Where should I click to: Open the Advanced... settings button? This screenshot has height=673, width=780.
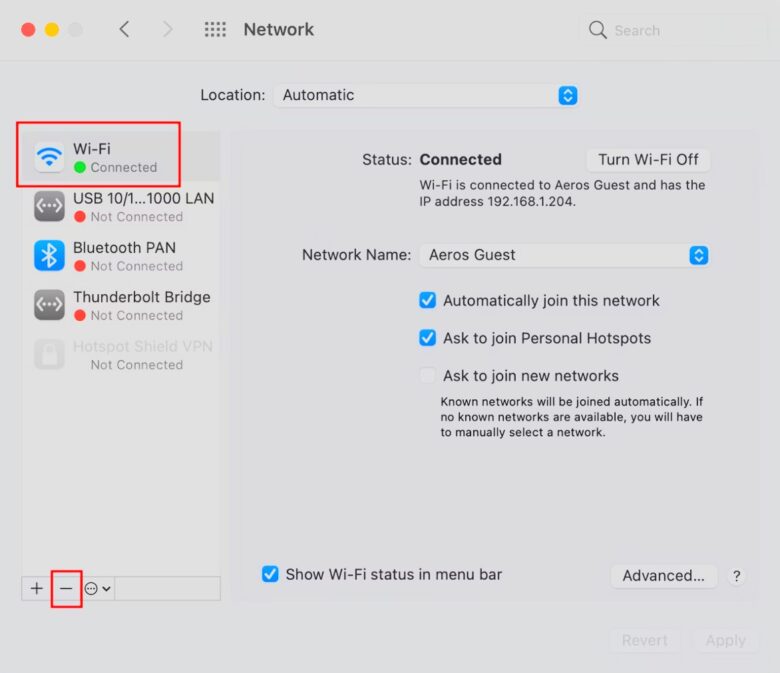663,576
